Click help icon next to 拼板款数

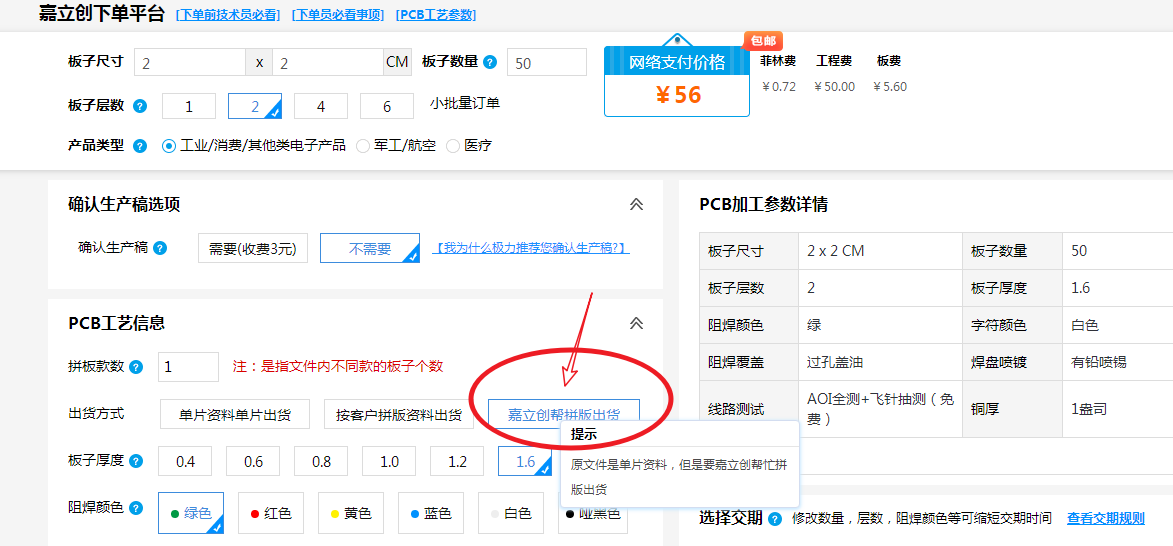[x=136, y=367]
